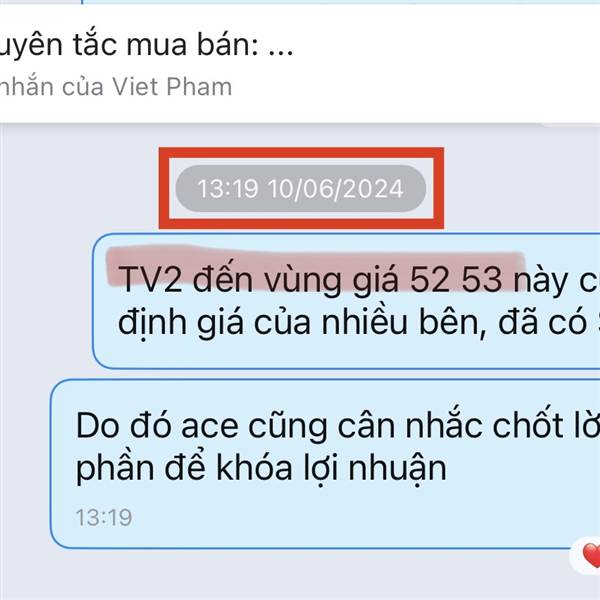Select the message starting "TV2 đến vùng giá"
This screenshot has height=600, width=600.
(x=346, y=301)
